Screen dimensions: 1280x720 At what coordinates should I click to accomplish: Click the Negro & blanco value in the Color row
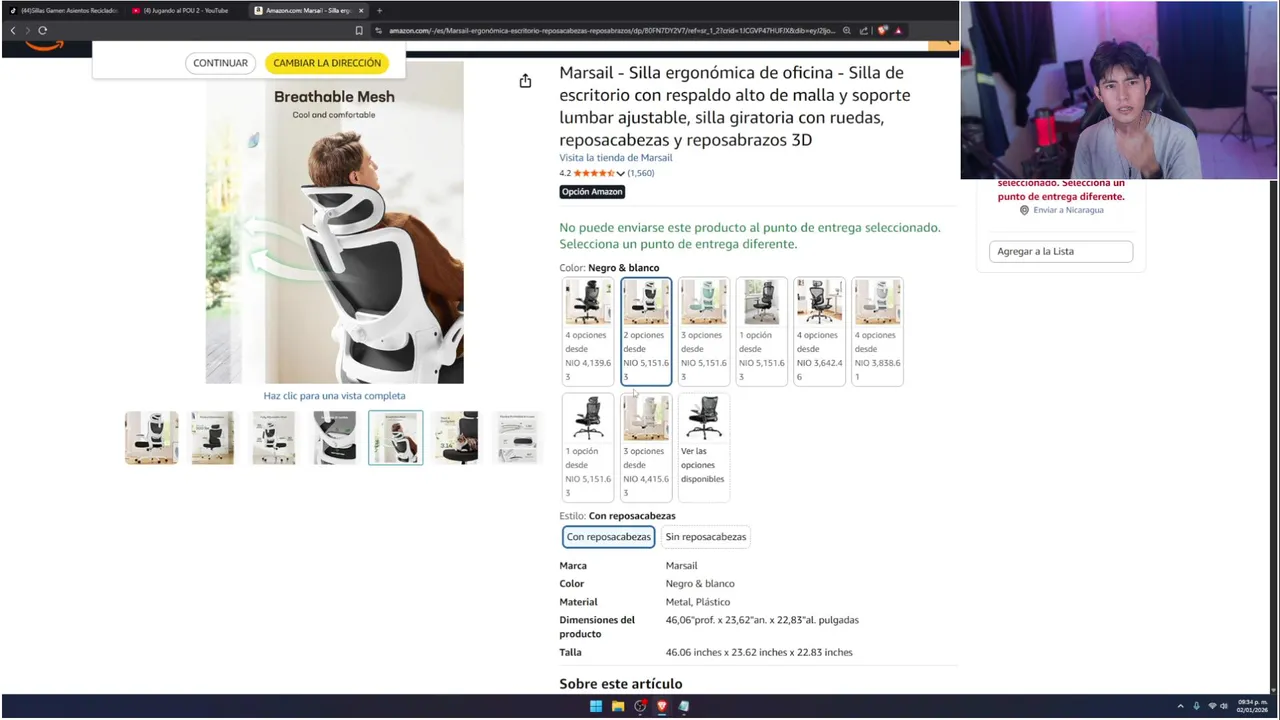[700, 584]
